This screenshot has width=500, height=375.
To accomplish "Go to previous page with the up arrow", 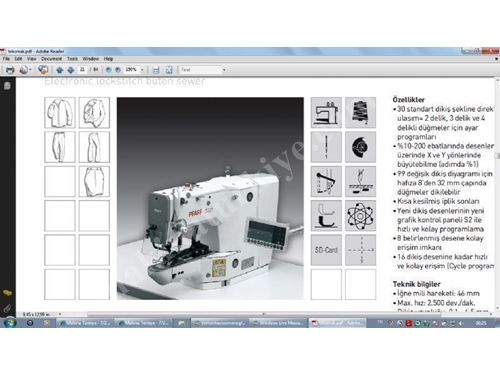I will click(x=60, y=70).
